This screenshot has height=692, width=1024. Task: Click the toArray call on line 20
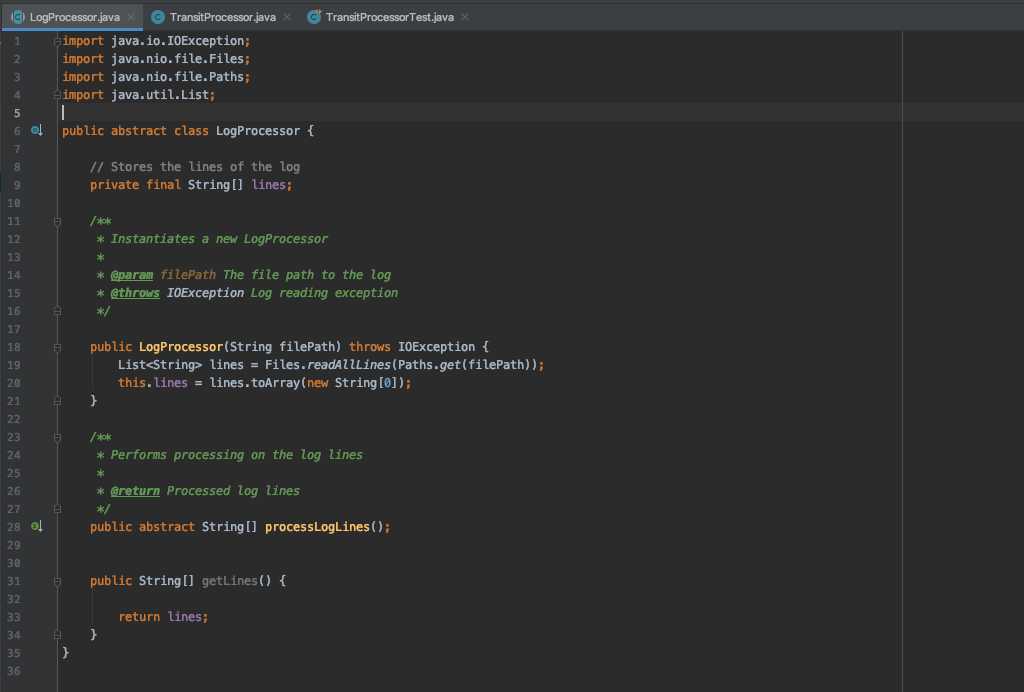[275, 383]
